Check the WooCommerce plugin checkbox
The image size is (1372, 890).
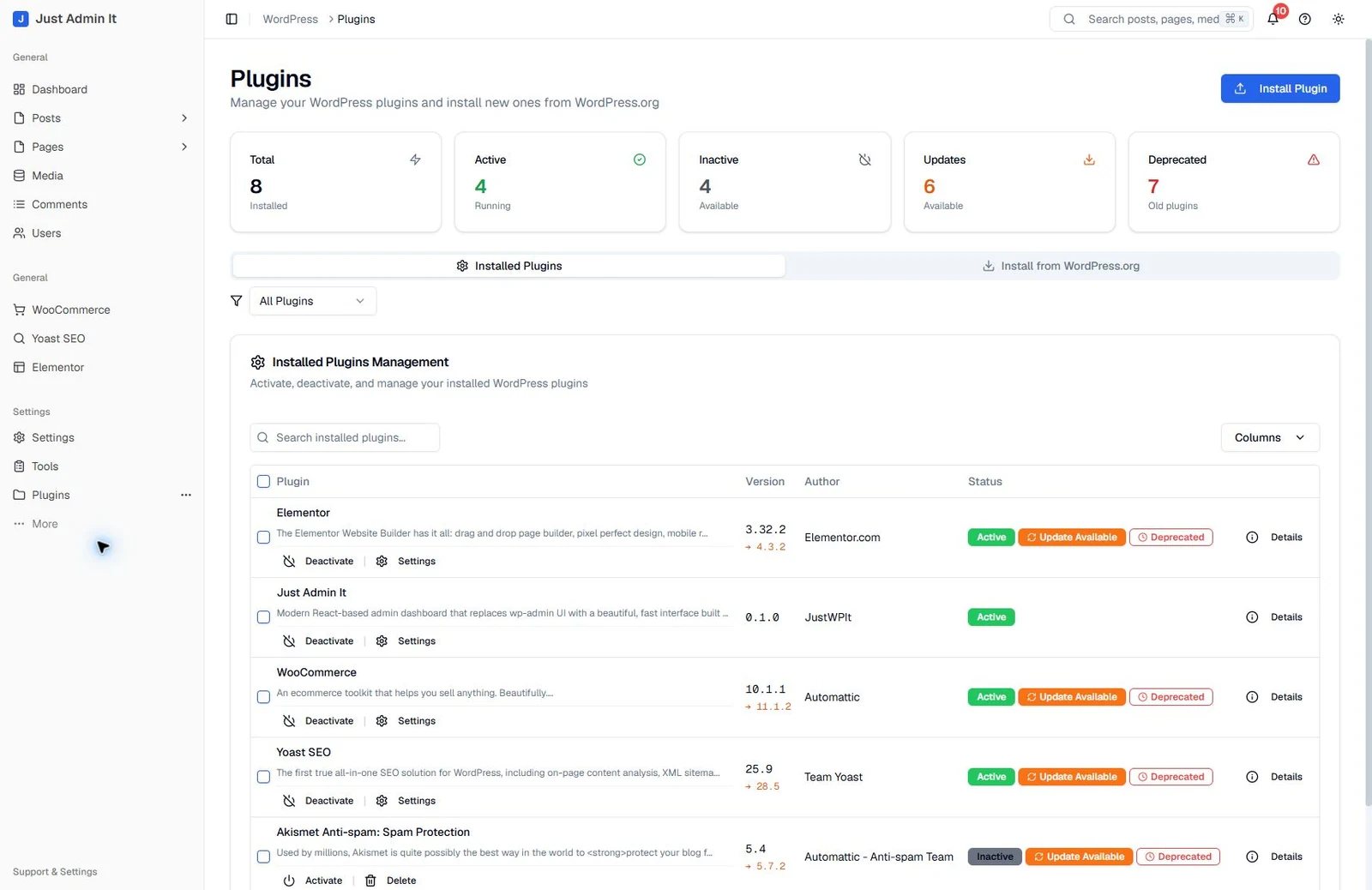263,697
